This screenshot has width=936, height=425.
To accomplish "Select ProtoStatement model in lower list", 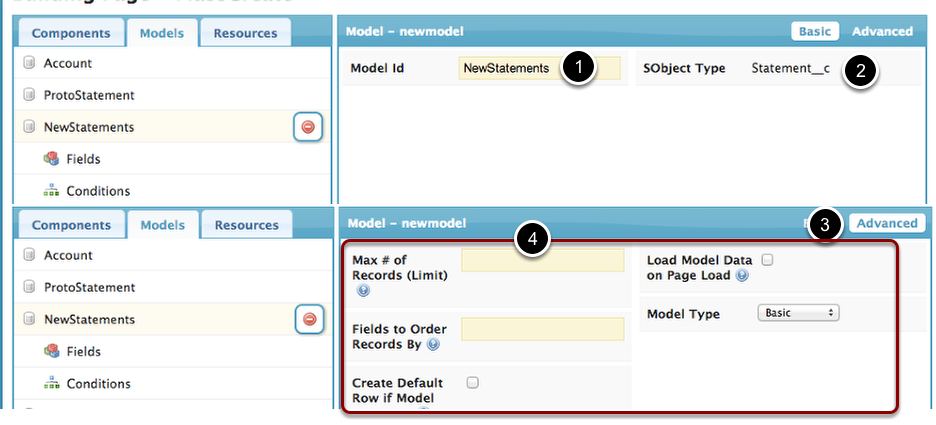I will click(x=88, y=287).
